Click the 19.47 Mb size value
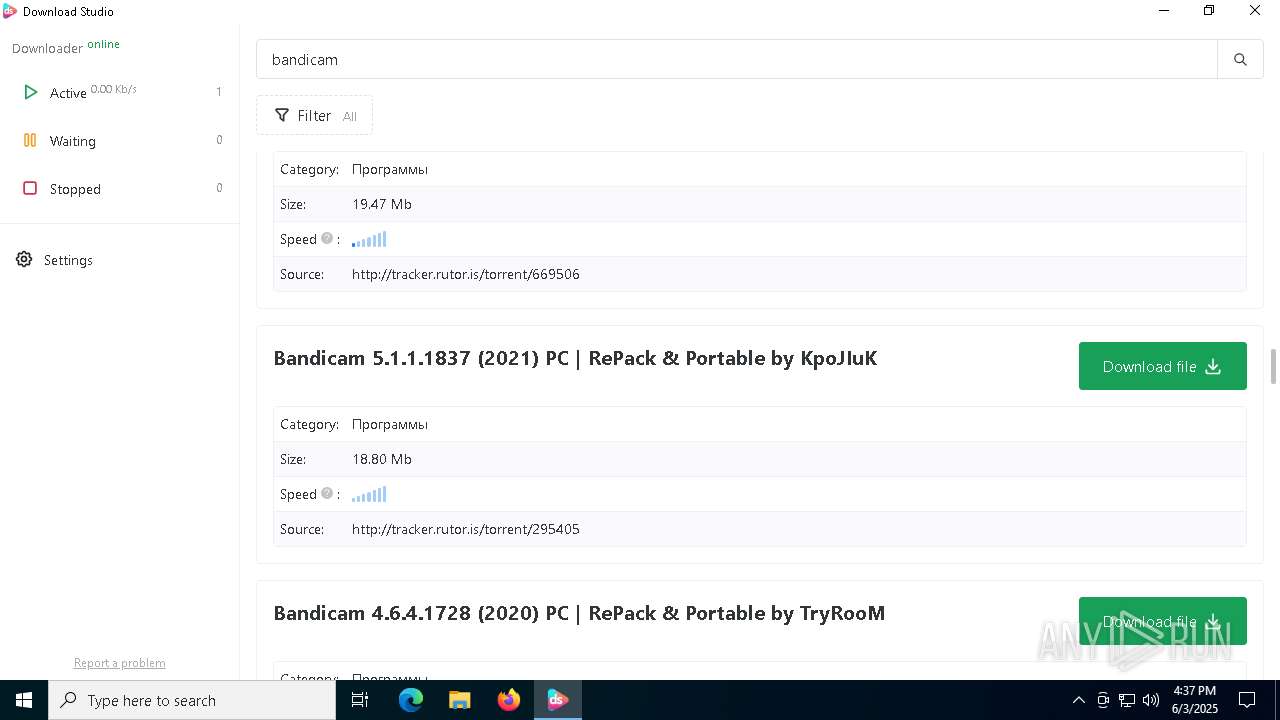The width and height of the screenshot is (1280, 720). (382, 204)
